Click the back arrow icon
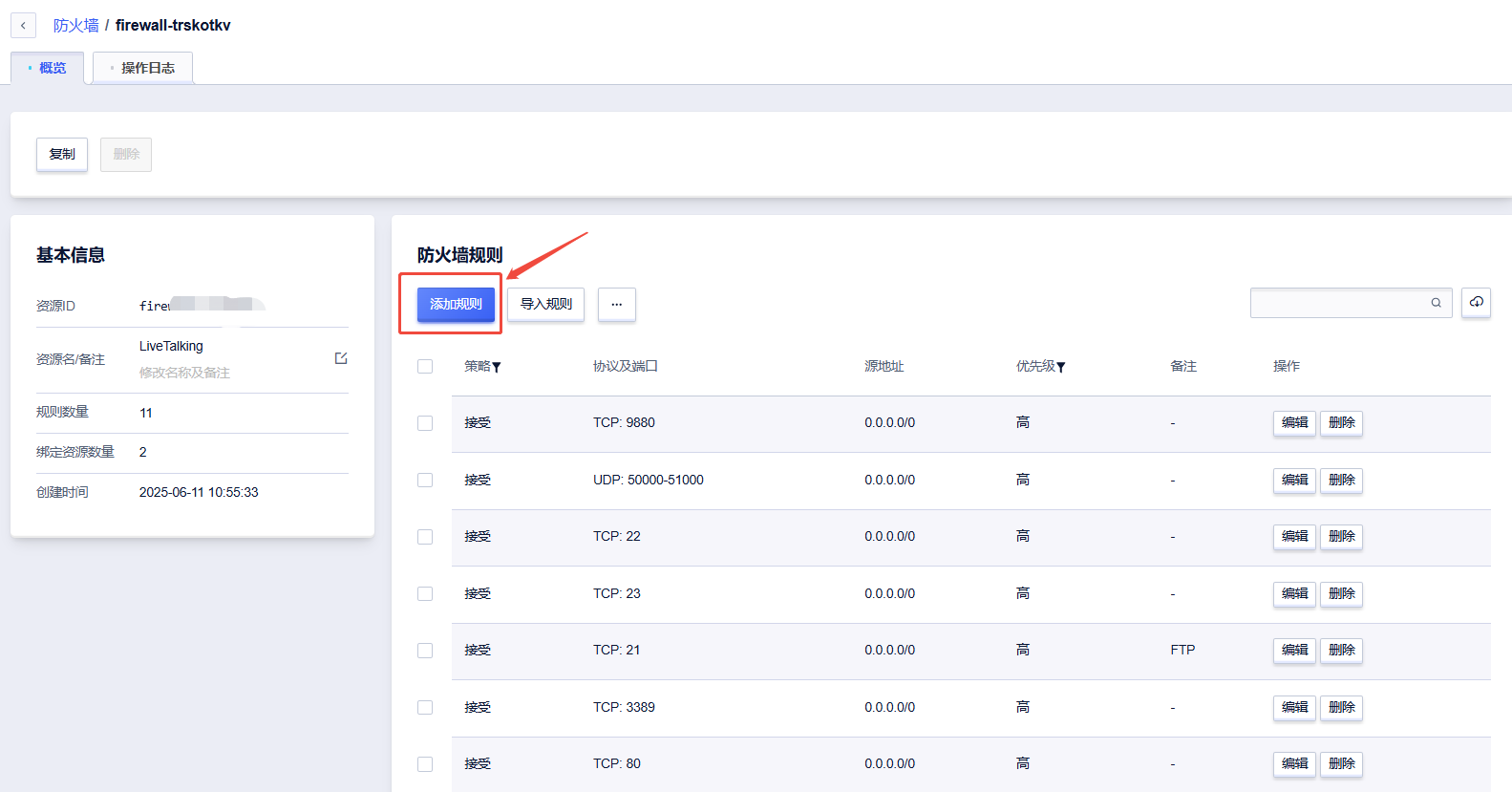This screenshot has width=1512, height=792. coord(23,26)
